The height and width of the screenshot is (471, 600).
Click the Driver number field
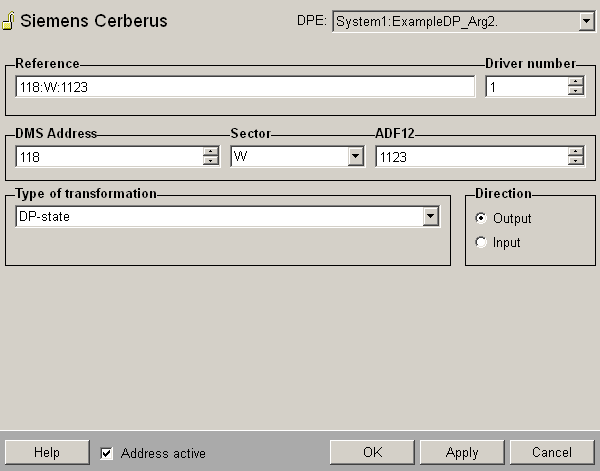coord(527,87)
